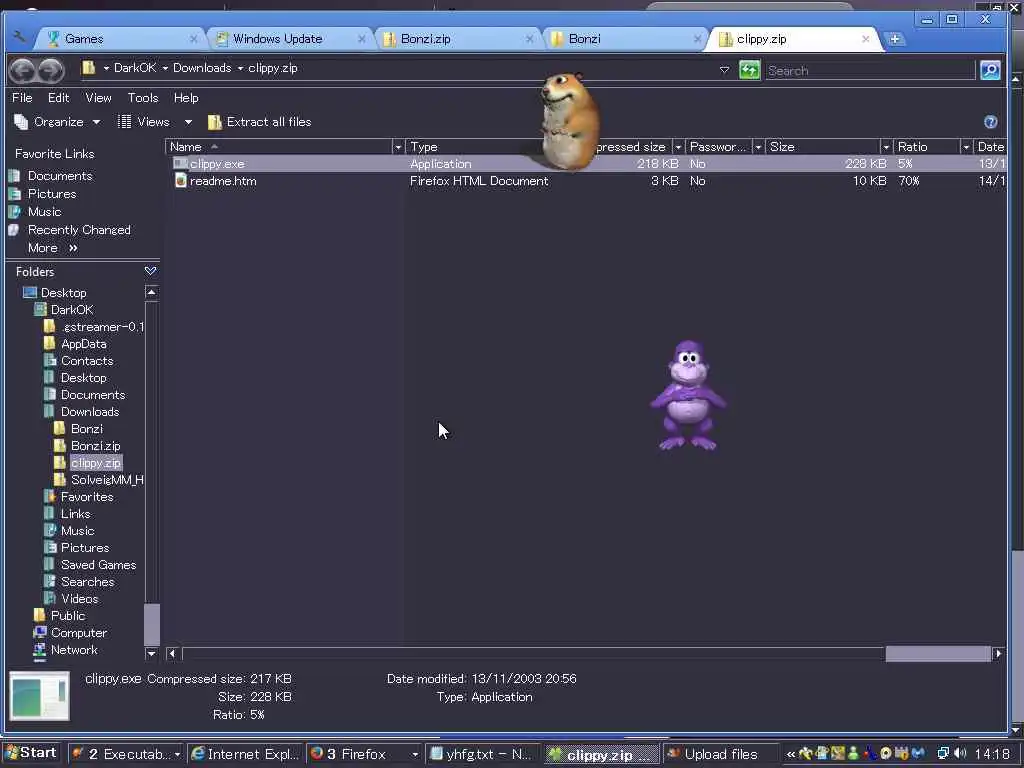Click Downloads in the address breadcrumb
The image size is (1024, 768).
tap(202, 68)
